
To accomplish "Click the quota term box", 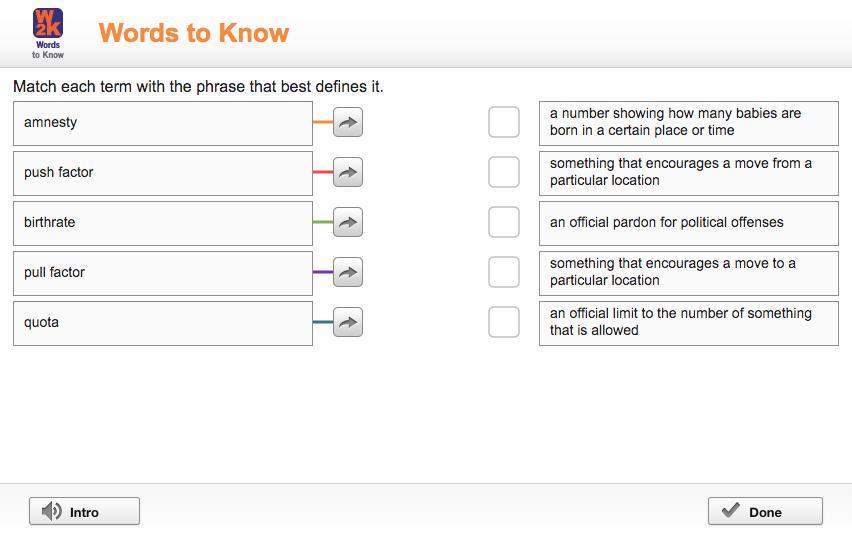I will 163,323.
